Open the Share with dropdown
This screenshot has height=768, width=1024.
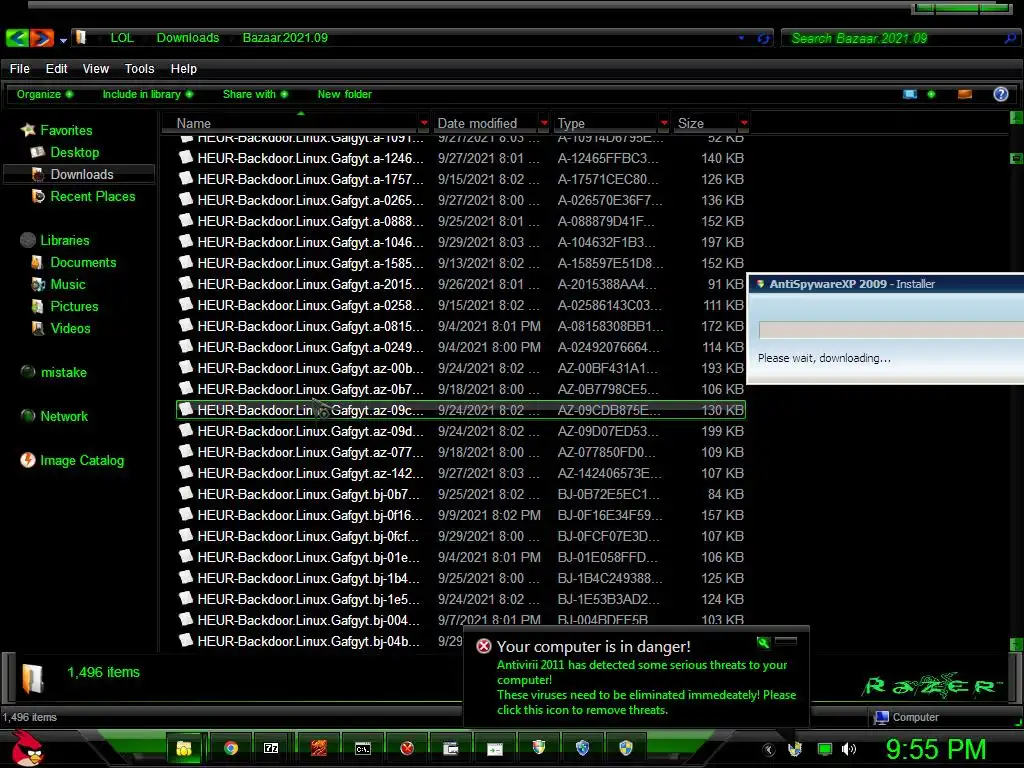click(x=255, y=94)
